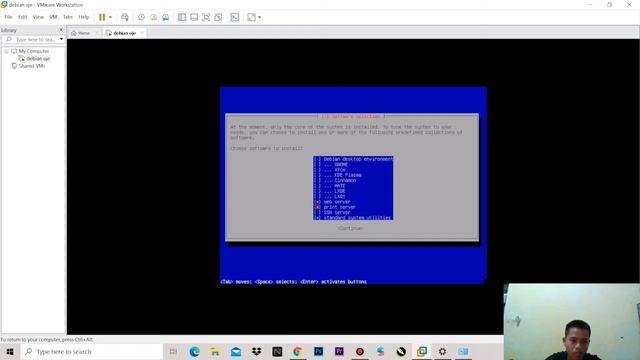Open the View menu
The height and width of the screenshot is (360, 640).
(38, 17)
